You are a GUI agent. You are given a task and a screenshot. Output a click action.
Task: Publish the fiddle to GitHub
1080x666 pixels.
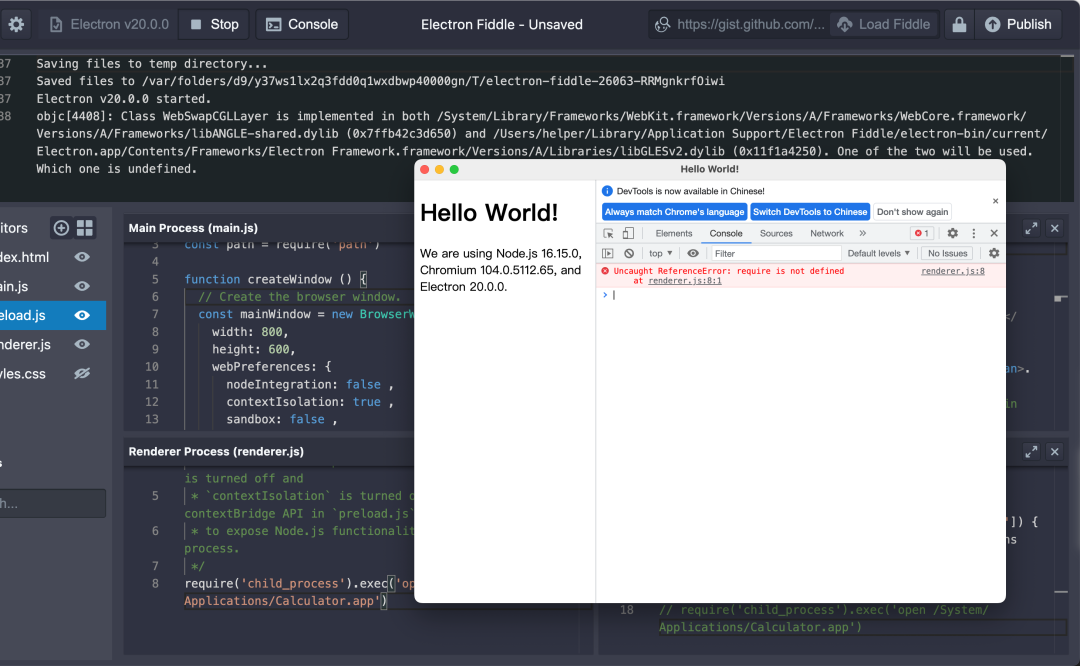coord(1018,25)
